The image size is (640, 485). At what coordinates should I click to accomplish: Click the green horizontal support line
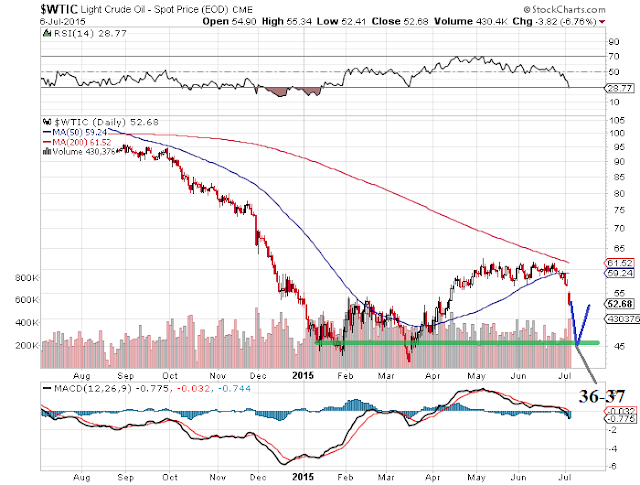coord(457,343)
